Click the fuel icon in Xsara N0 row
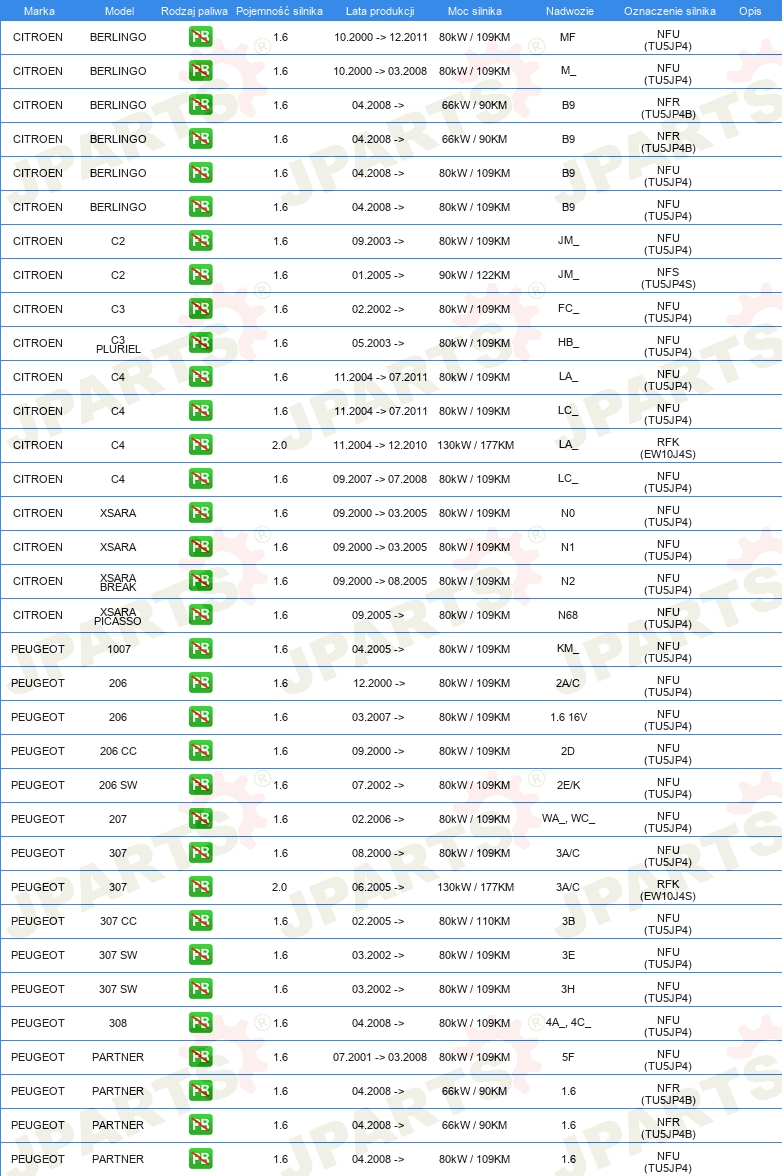782x1176 pixels. tap(200, 512)
